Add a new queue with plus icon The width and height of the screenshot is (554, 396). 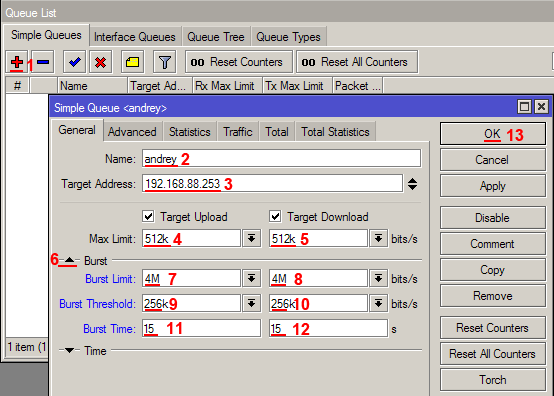[x=17, y=62]
